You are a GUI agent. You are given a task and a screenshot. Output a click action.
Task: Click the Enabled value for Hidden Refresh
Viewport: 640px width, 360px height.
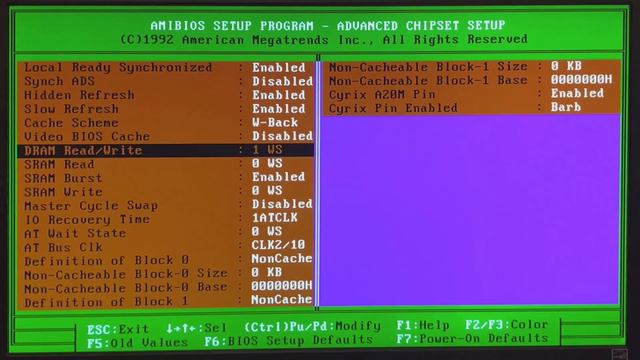(279, 95)
